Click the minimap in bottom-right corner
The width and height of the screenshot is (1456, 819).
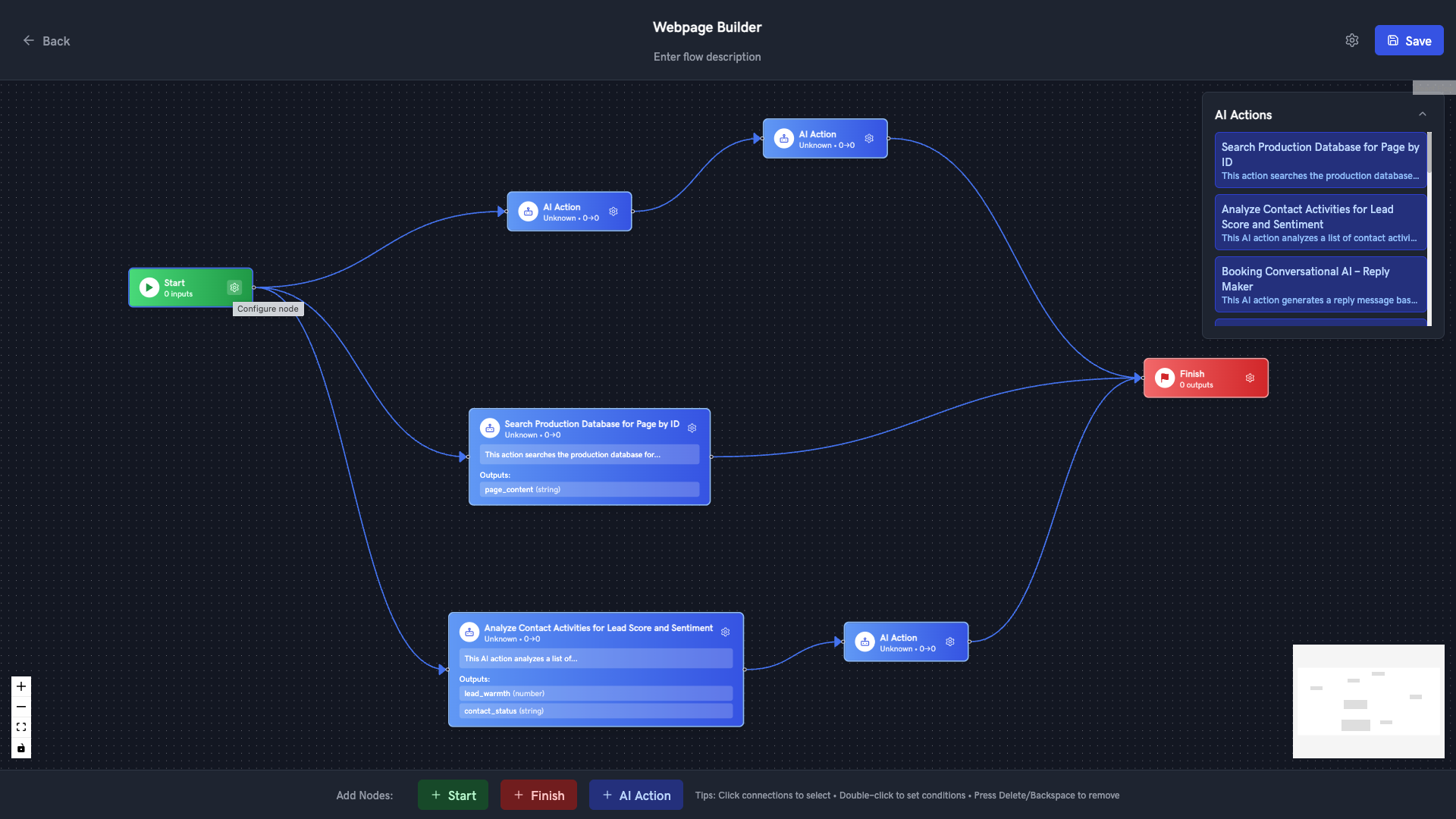[x=1368, y=701]
